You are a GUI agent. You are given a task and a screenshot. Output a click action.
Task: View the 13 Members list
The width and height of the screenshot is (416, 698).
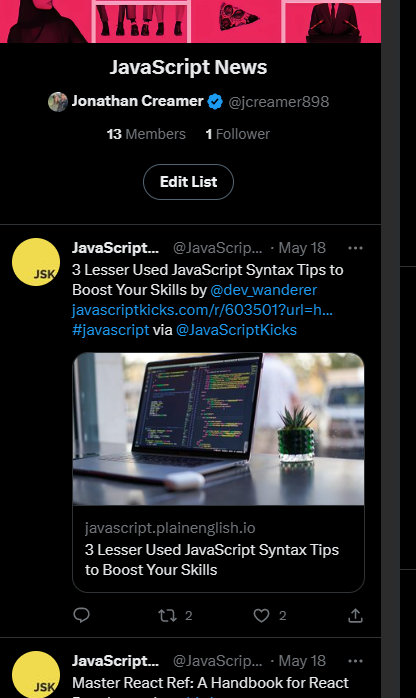pyautogui.click(x=146, y=134)
